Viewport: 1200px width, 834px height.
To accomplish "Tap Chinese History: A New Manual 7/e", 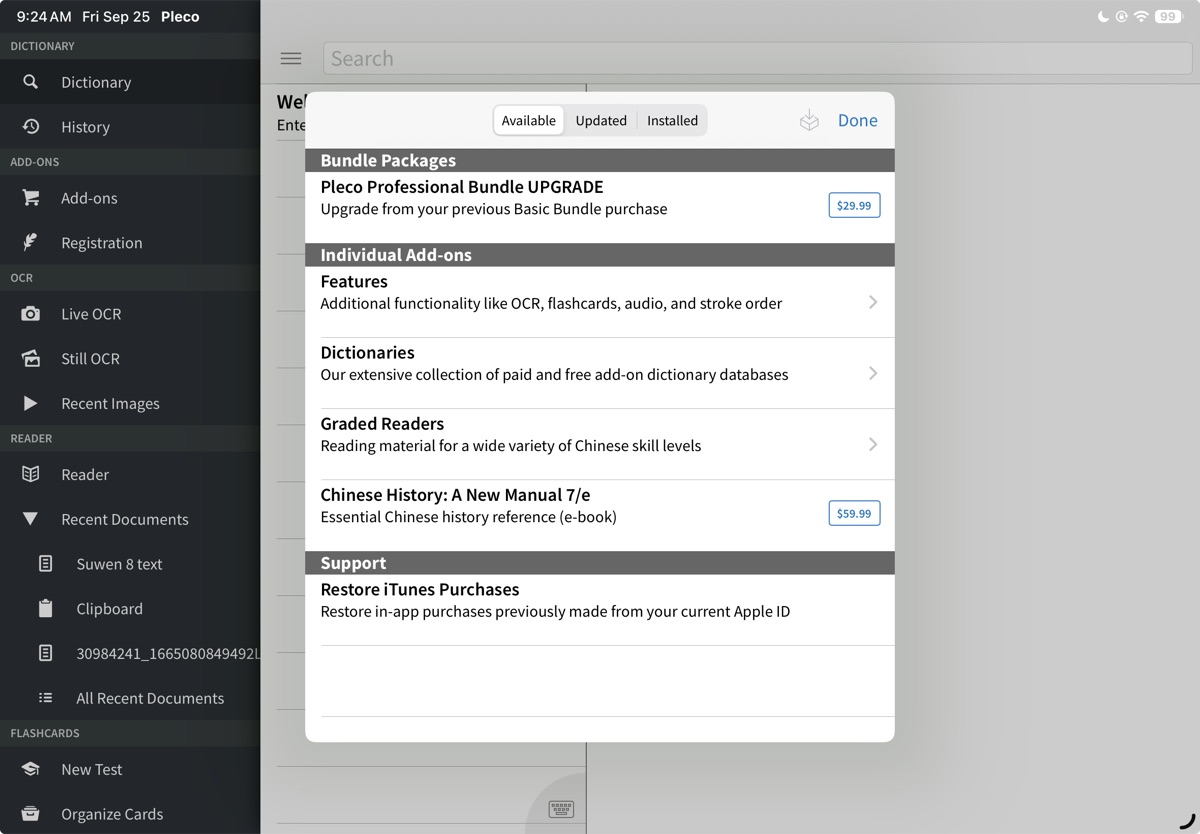I will [x=455, y=495].
